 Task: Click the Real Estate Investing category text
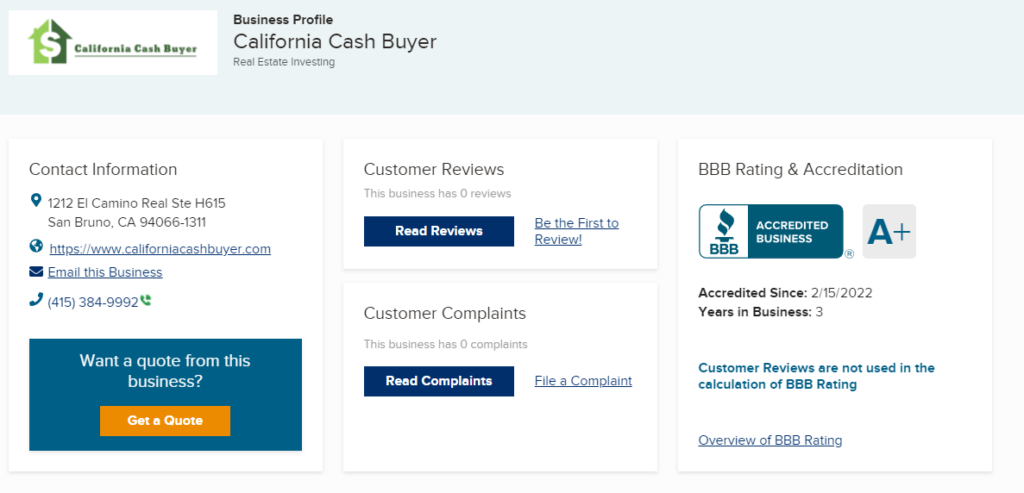click(284, 63)
